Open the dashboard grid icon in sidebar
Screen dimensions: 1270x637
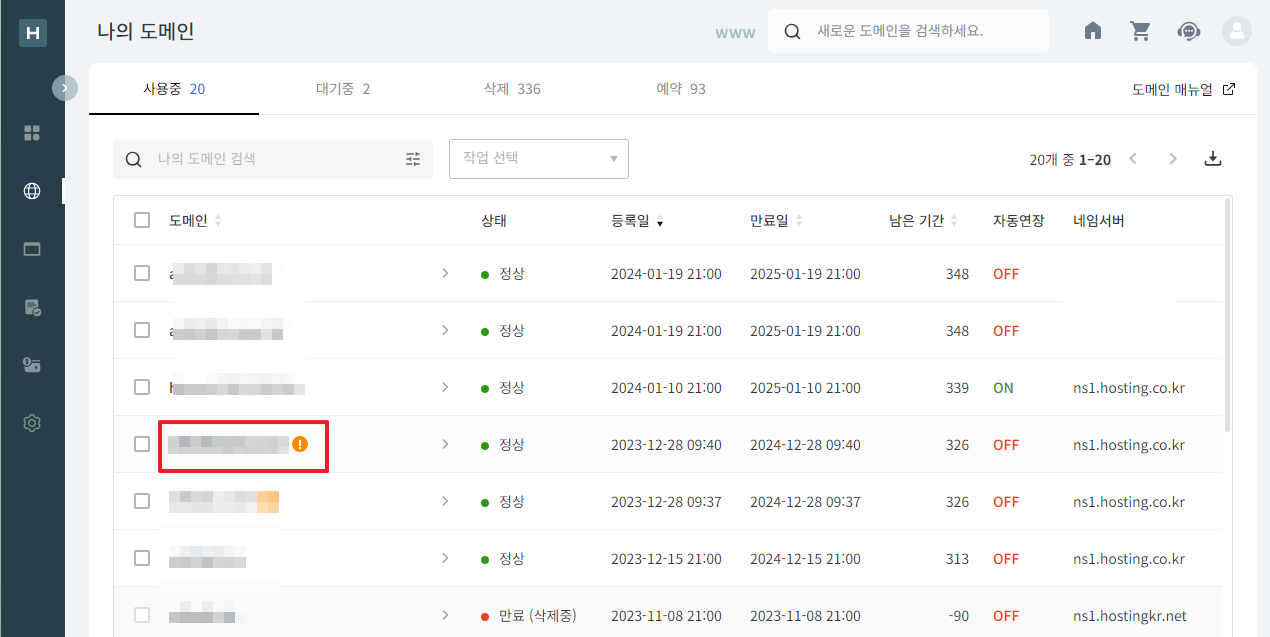32,133
